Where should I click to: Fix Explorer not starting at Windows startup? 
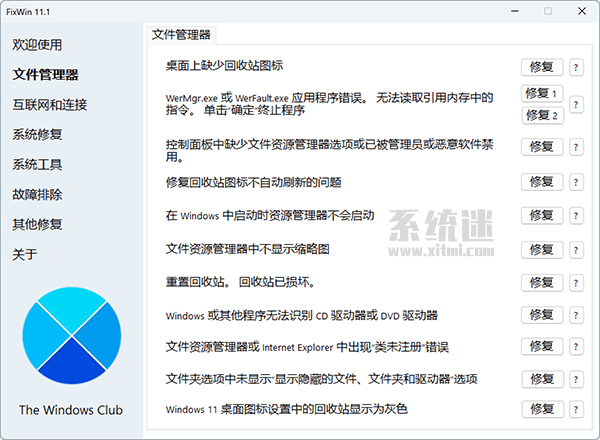pos(542,215)
